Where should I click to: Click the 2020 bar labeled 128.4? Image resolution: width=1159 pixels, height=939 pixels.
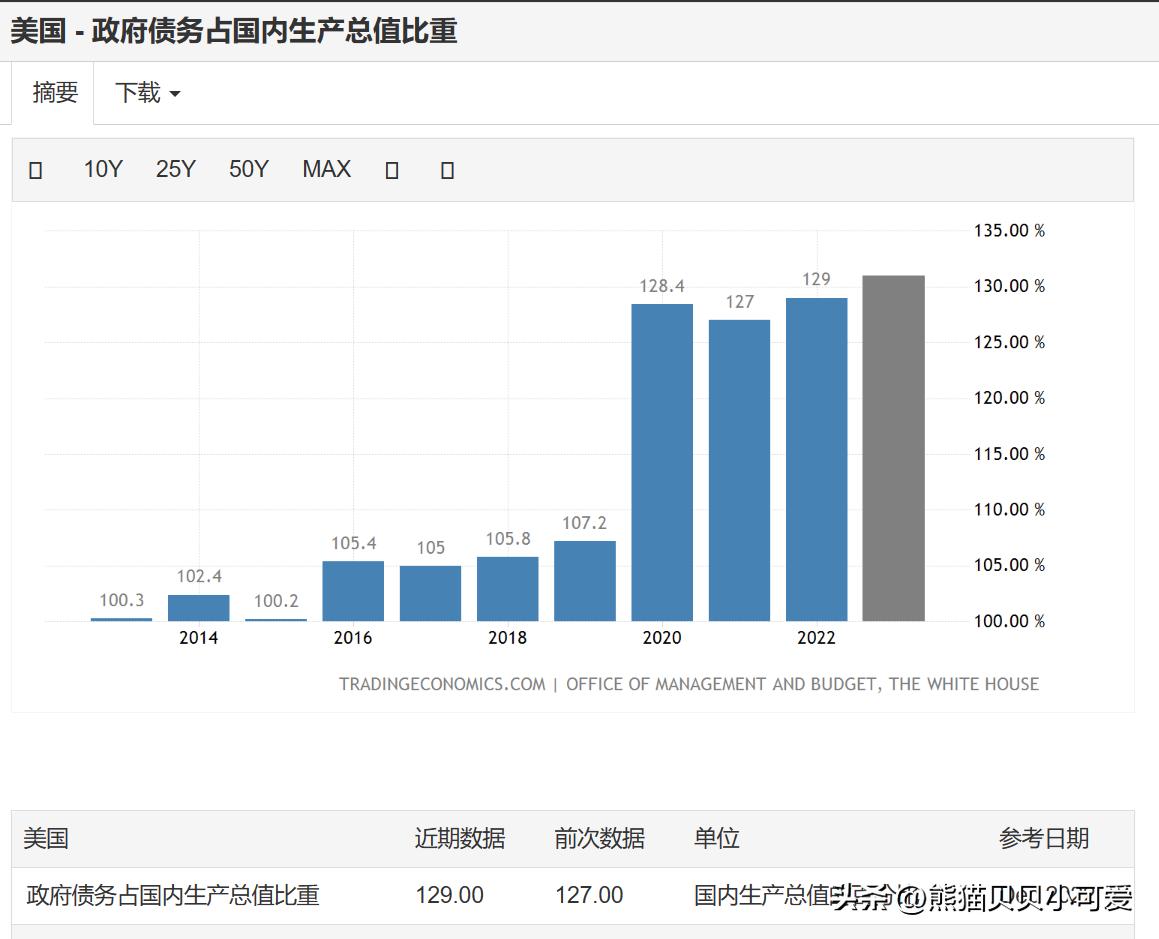[662, 462]
